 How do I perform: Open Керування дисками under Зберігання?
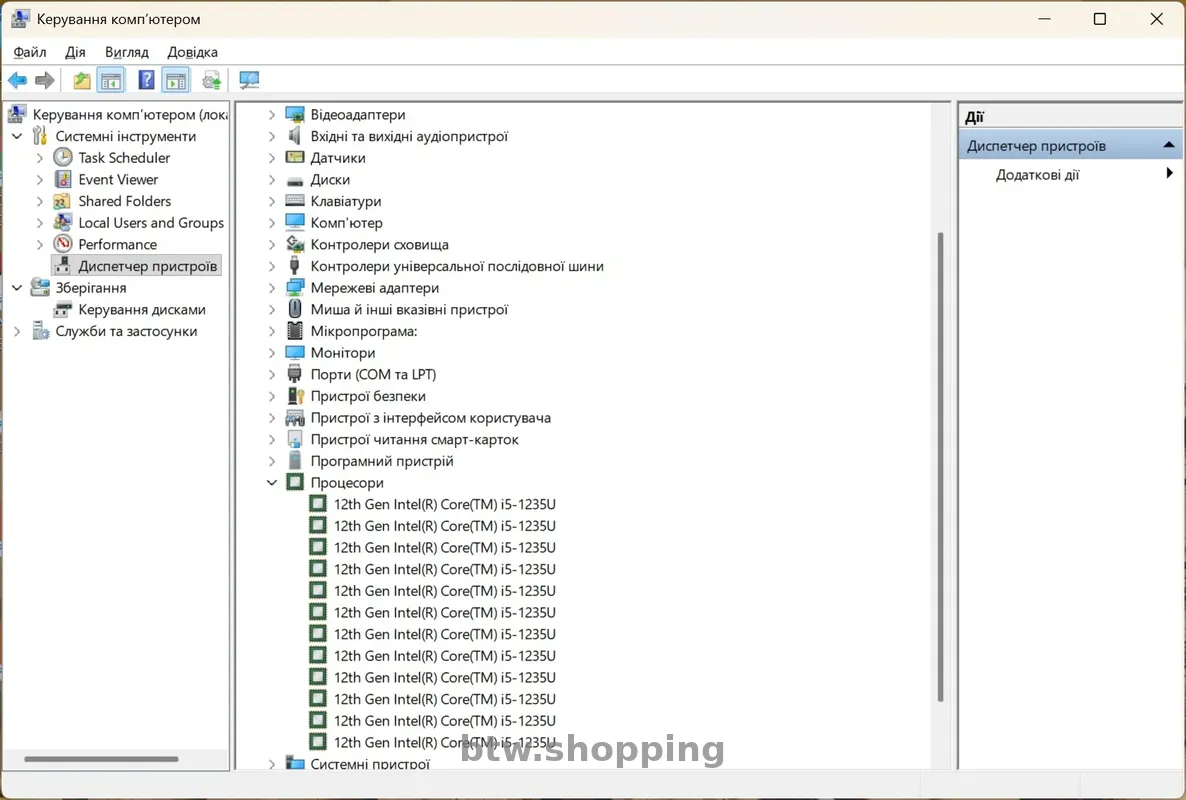tap(141, 310)
